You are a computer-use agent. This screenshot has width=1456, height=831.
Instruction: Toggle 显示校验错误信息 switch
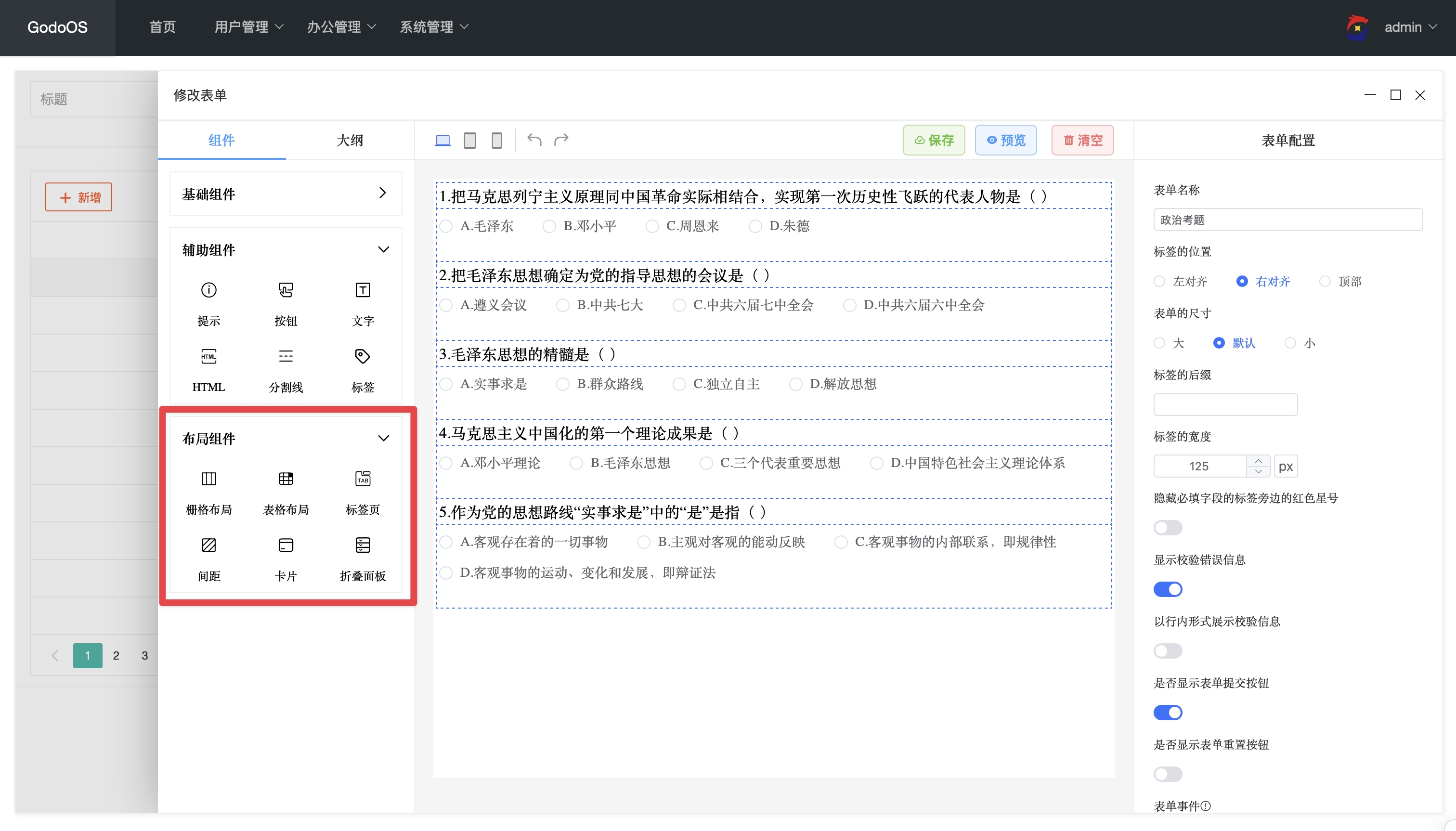1168,589
